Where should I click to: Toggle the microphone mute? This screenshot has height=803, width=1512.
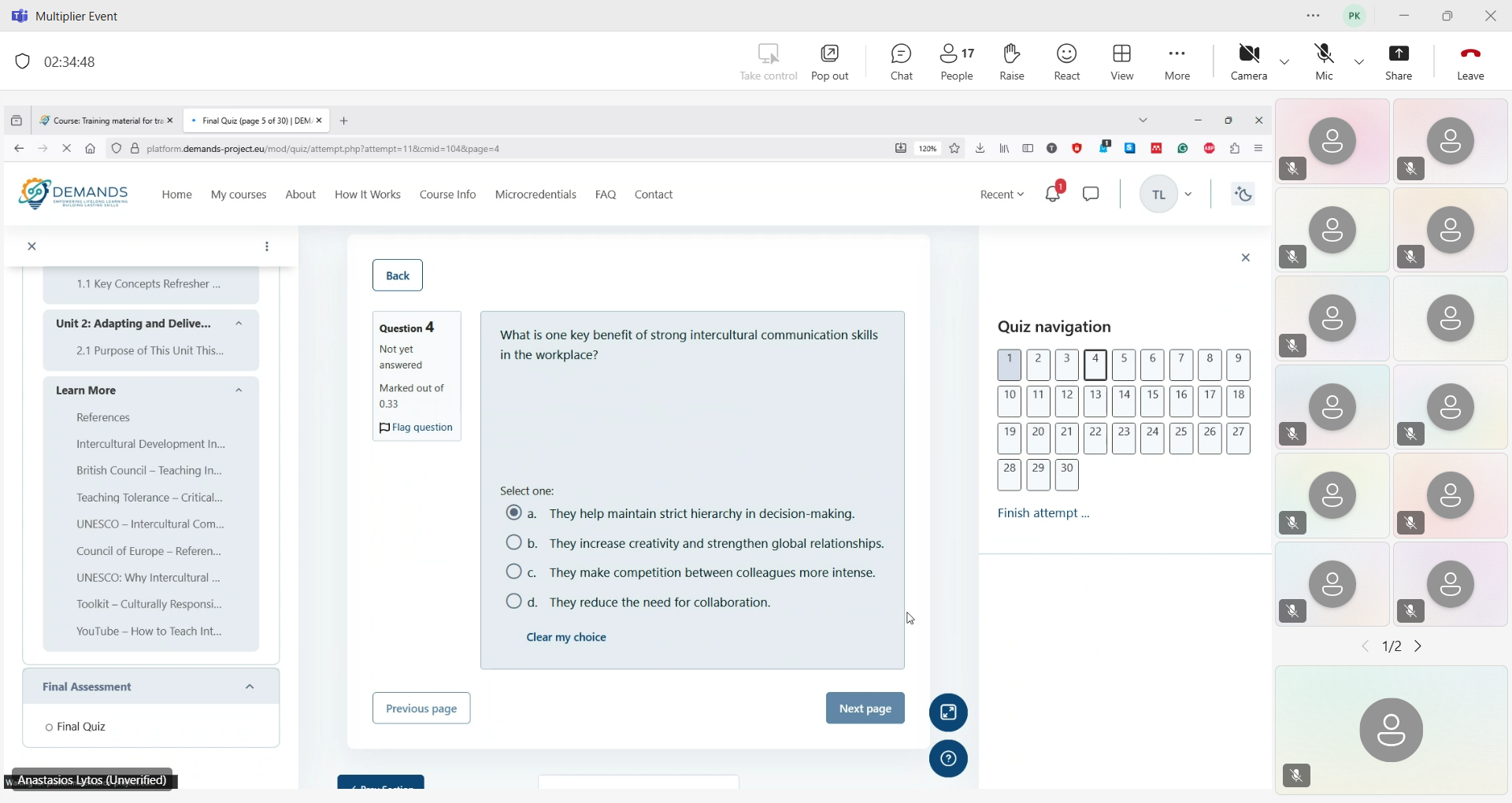1325,62
